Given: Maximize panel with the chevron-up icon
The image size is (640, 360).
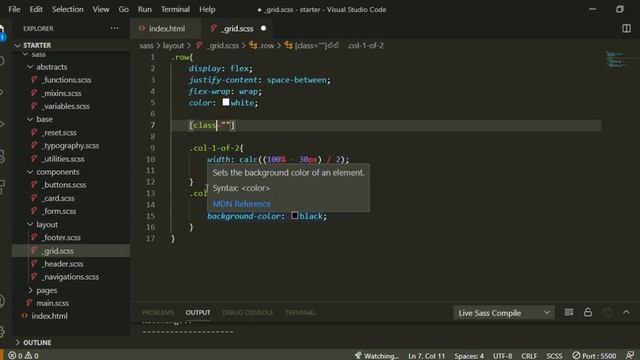Looking at the screenshot, I should click(x=626, y=313).
